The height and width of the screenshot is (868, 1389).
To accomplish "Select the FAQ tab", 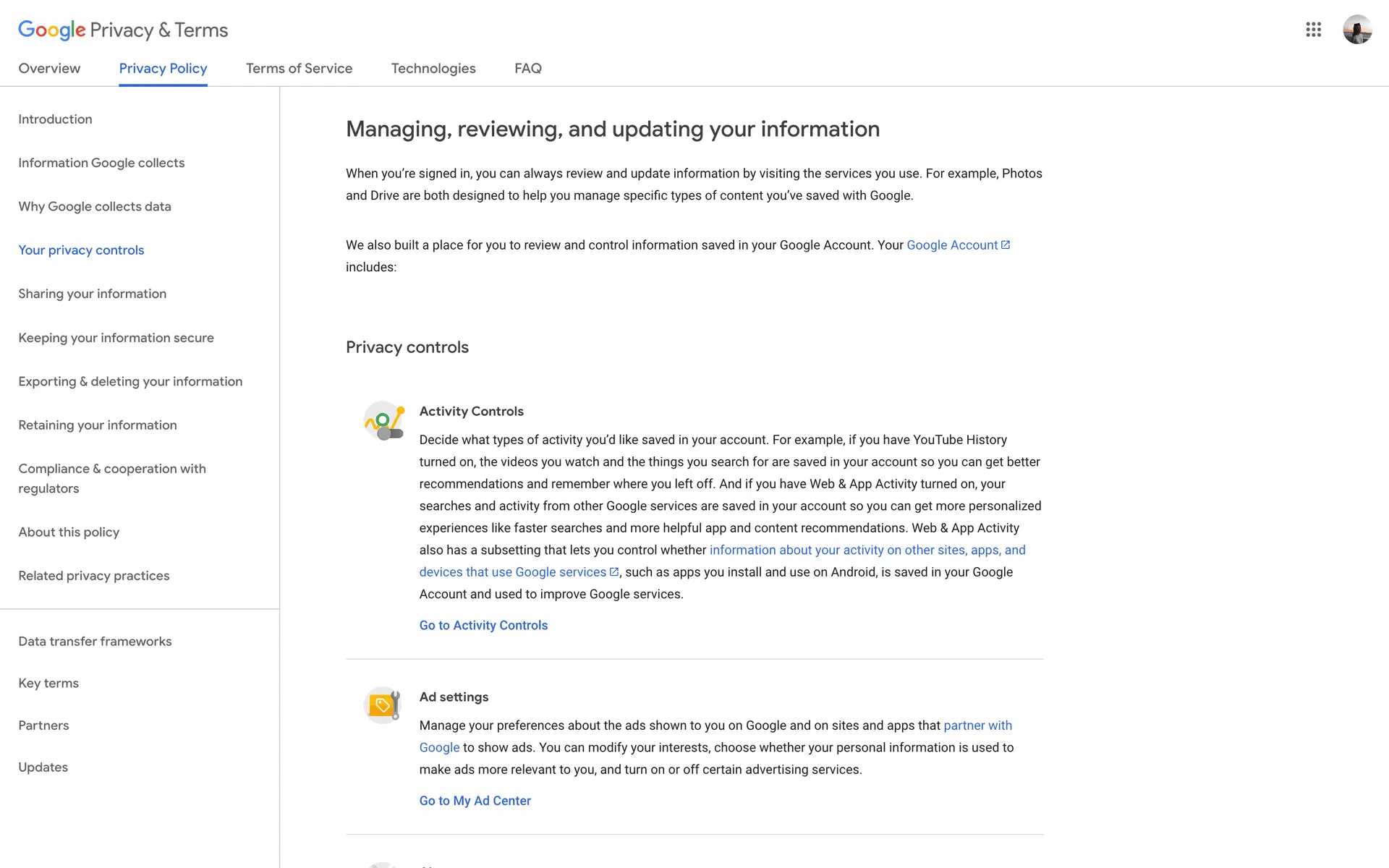I will [x=527, y=69].
